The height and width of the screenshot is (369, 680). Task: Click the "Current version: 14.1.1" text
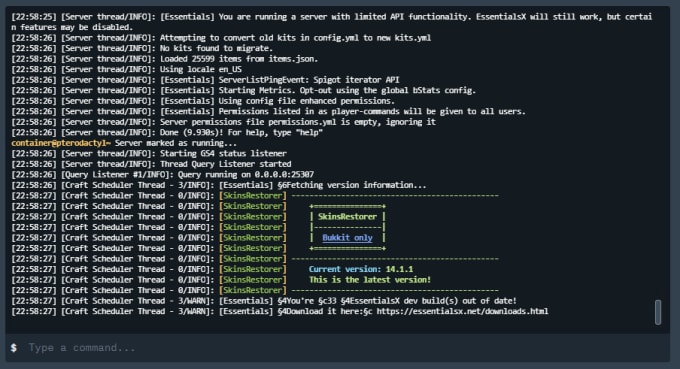(x=361, y=269)
